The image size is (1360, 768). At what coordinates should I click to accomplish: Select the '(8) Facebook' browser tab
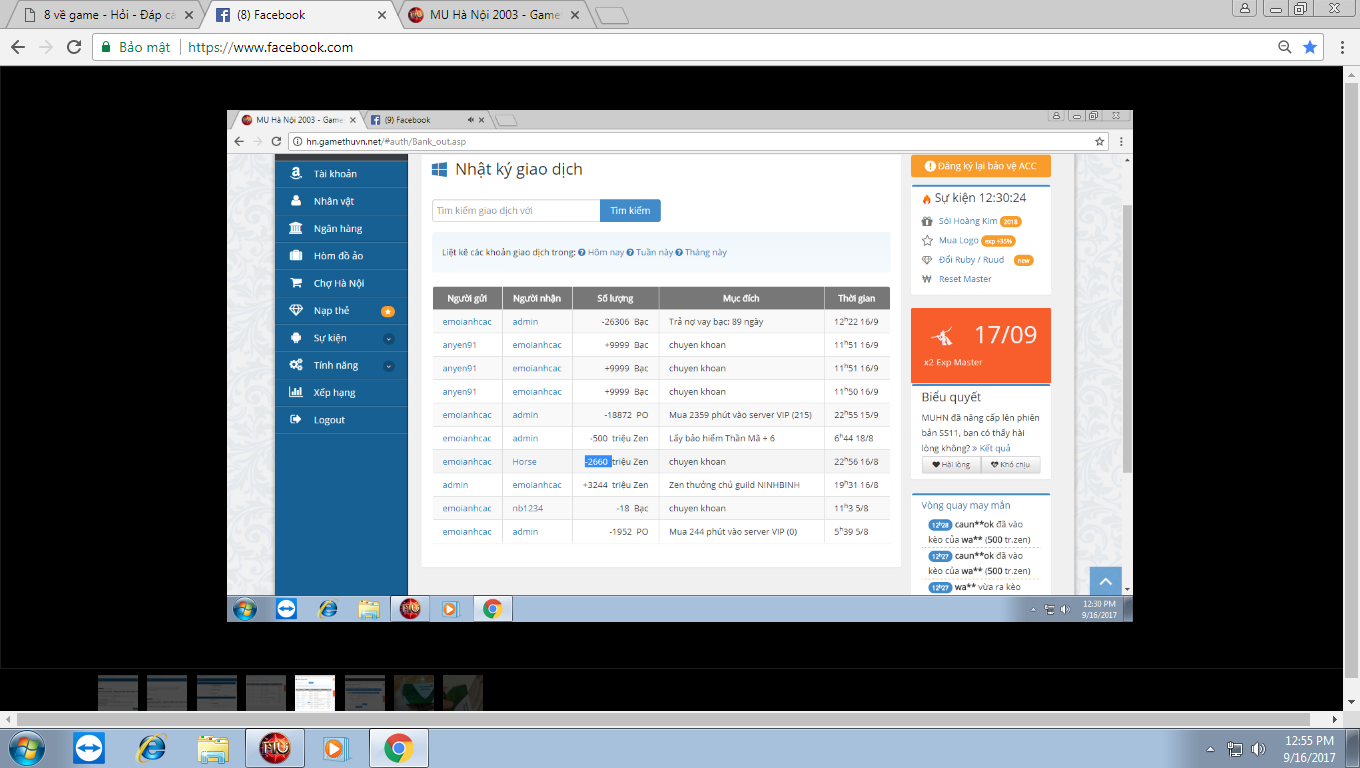tap(290, 15)
